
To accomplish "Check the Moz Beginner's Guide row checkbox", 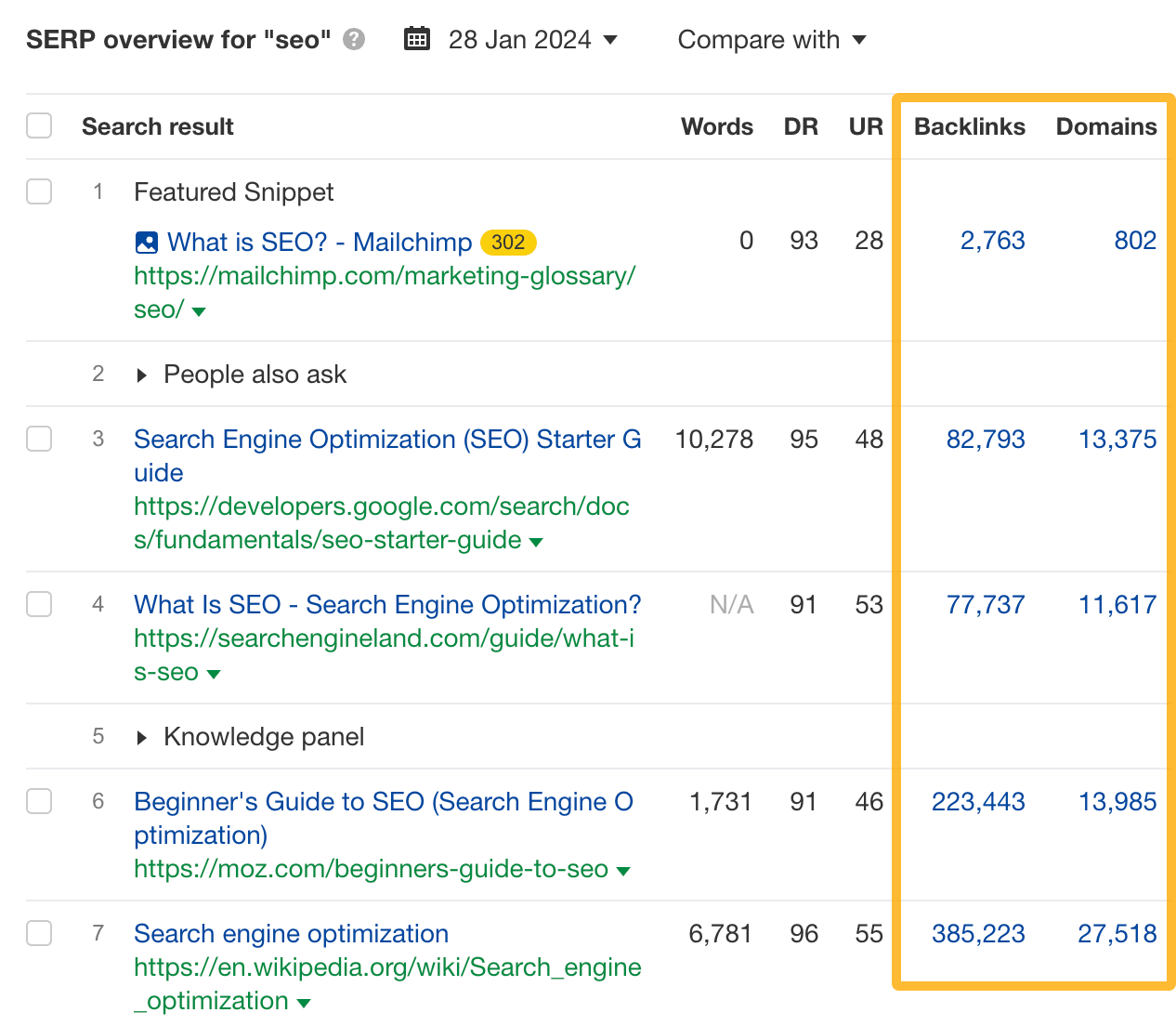I will 38,801.
